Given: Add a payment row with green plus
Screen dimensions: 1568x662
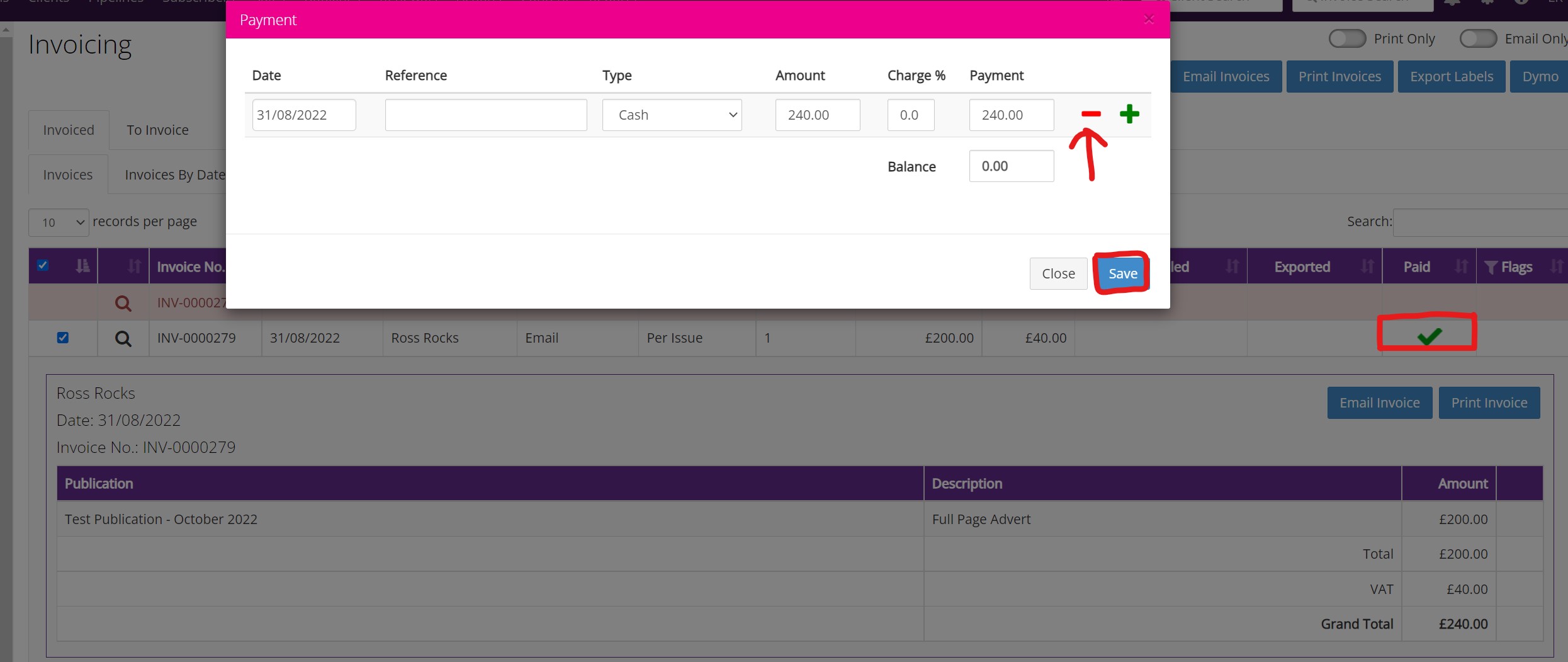Looking at the screenshot, I should (1129, 114).
